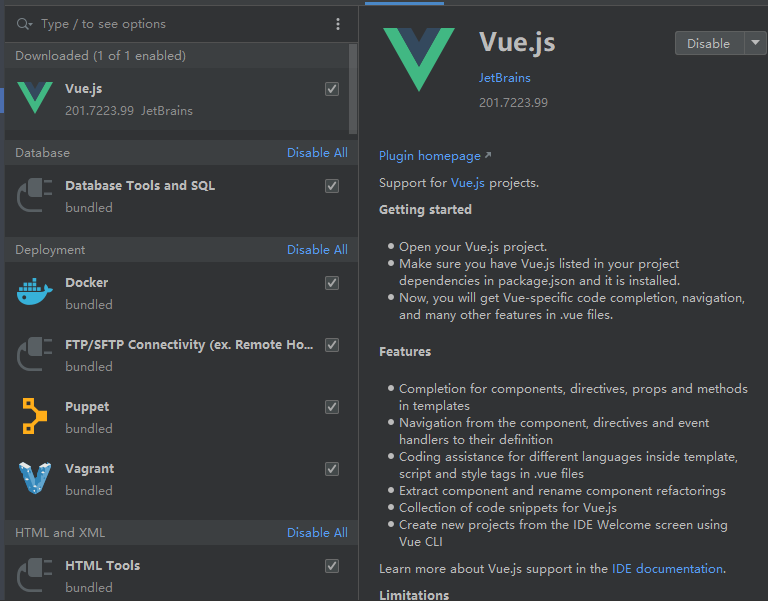Uncheck the Vue.js plugin checkbox
This screenshot has width=768, height=601.
point(332,89)
